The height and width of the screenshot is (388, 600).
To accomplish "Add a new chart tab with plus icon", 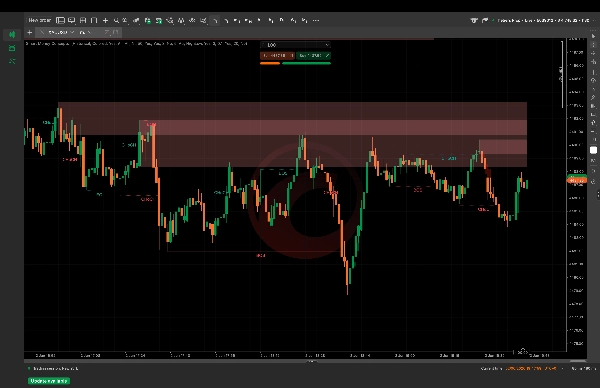I will tap(29, 33).
